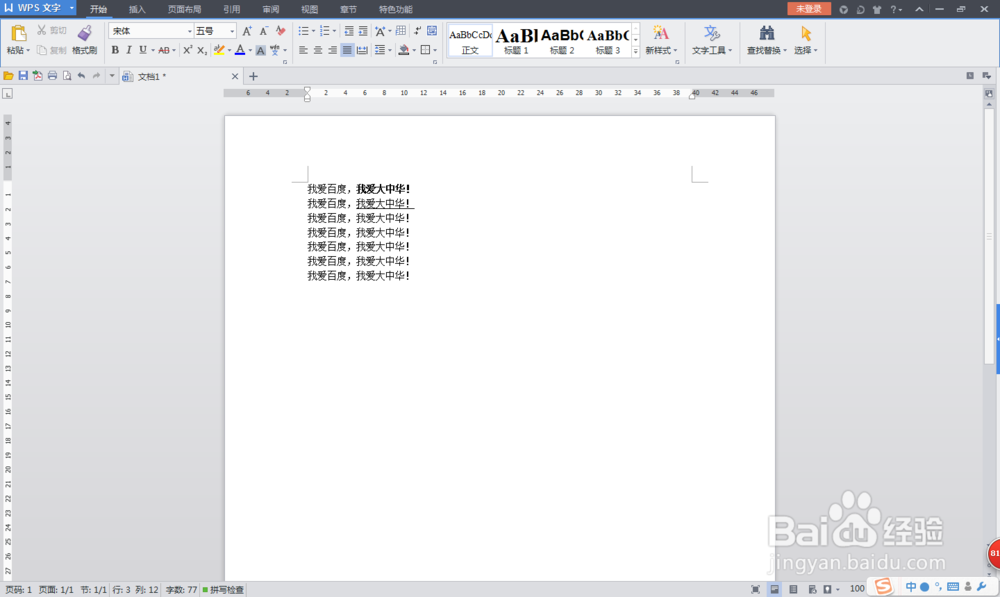
Task: Apply the 标题 2 heading style
Action: [x=562, y=41]
